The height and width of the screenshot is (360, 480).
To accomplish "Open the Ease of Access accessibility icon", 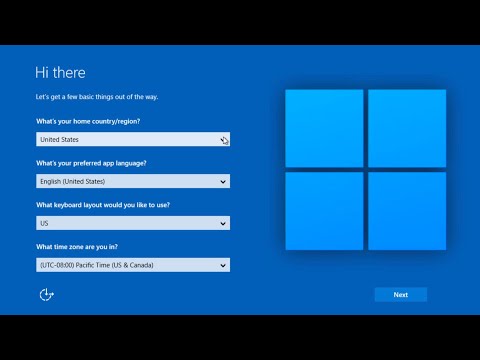I will pyautogui.click(x=46, y=295).
